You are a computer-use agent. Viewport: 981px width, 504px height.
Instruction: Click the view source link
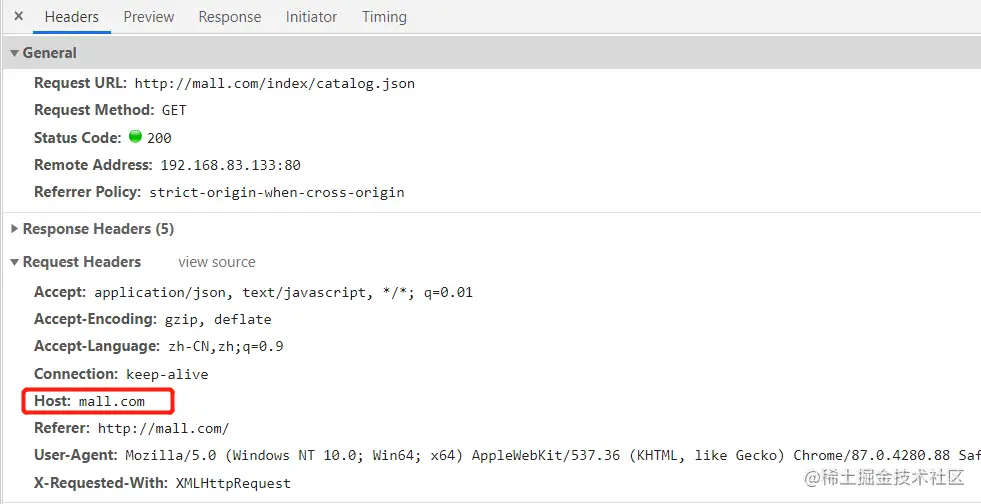point(216,262)
